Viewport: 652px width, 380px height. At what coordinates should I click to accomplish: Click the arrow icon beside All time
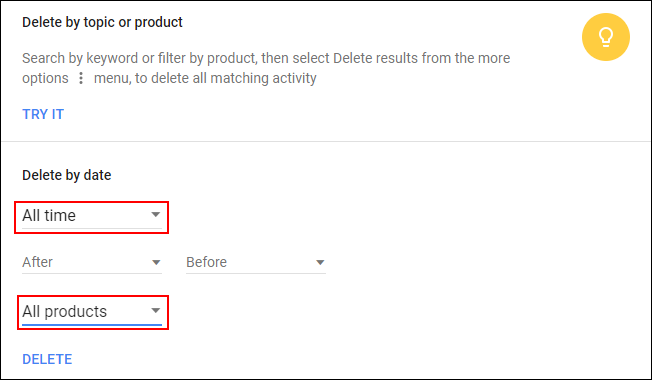point(156,215)
